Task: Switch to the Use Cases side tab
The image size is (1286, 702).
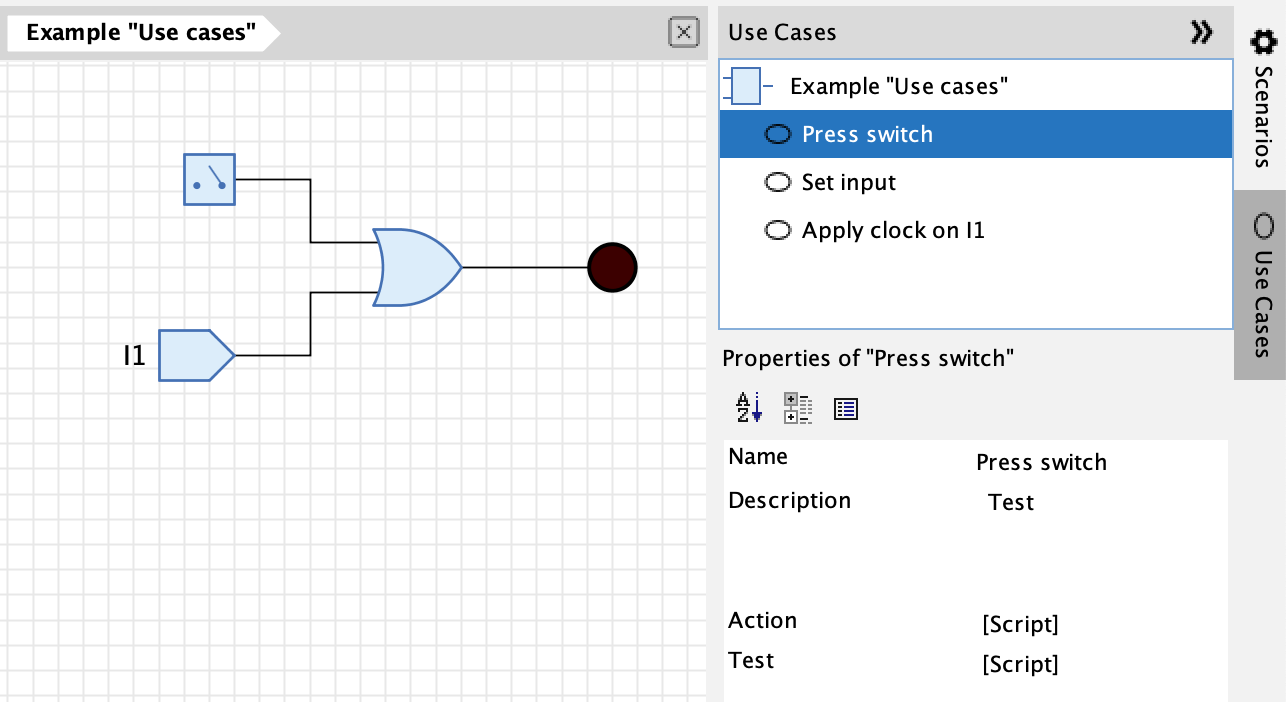Action: coord(1262,286)
